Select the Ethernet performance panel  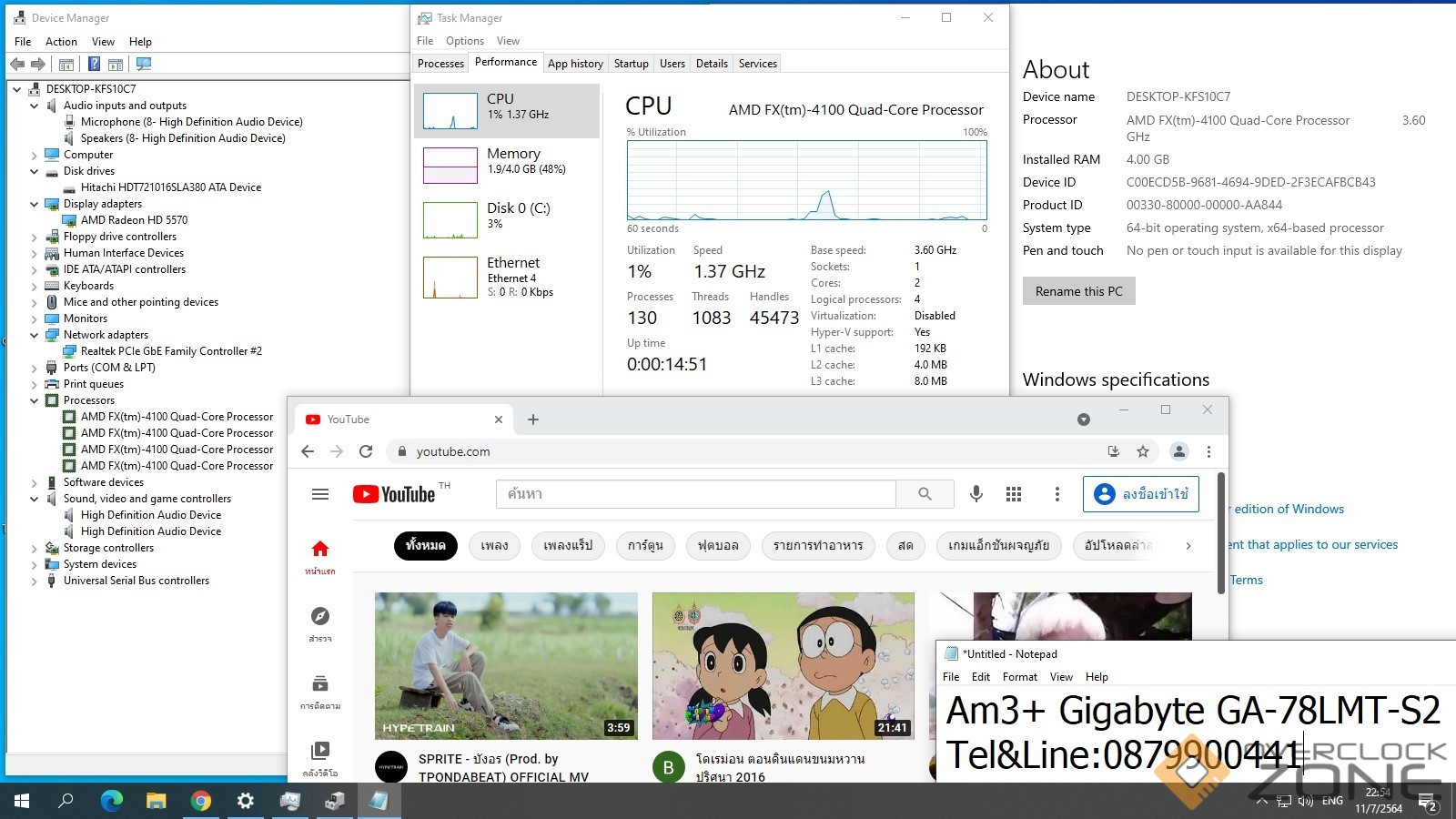[x=506, y=277]
